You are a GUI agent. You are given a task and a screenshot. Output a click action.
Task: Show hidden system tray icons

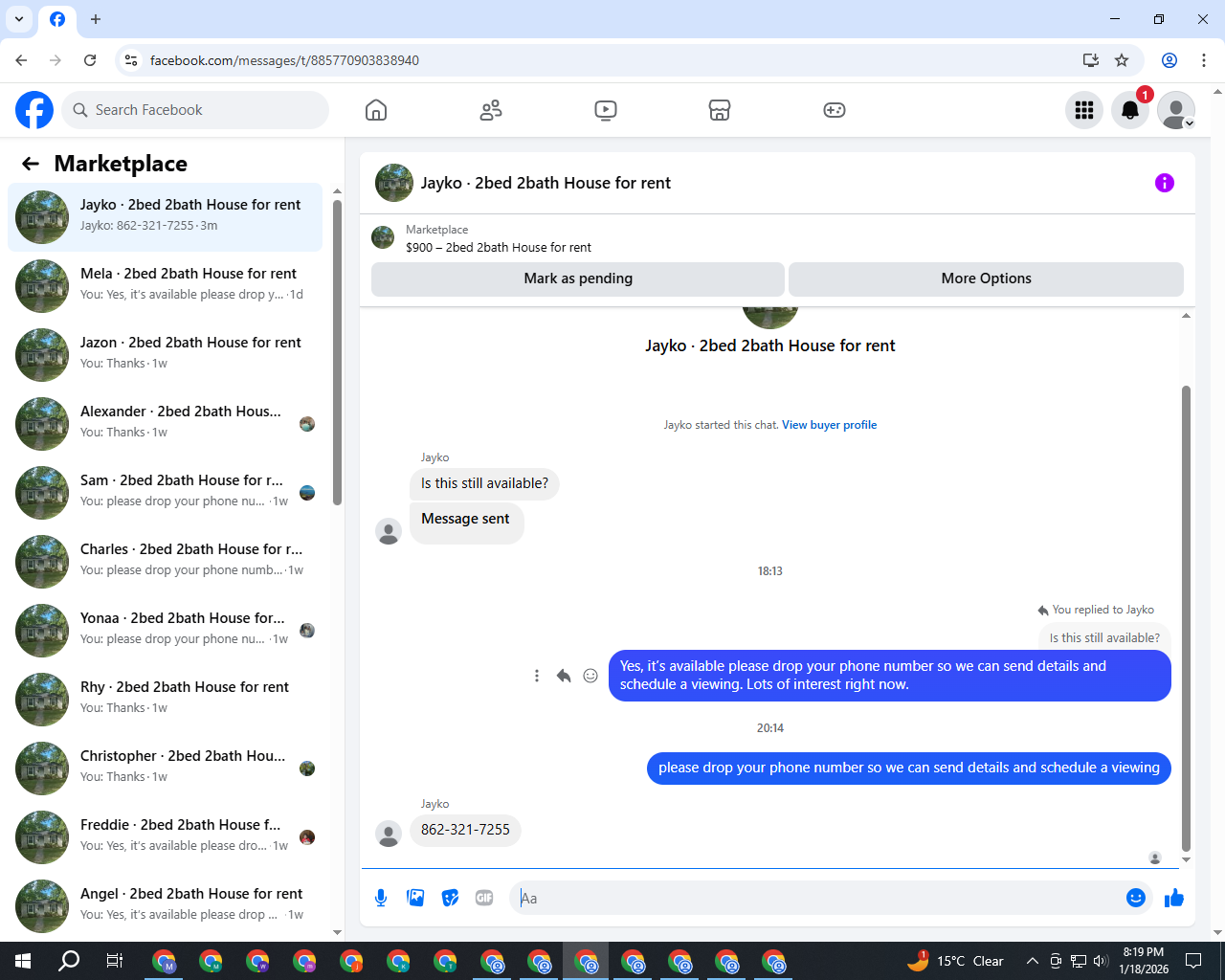(x=1032, y=961)
